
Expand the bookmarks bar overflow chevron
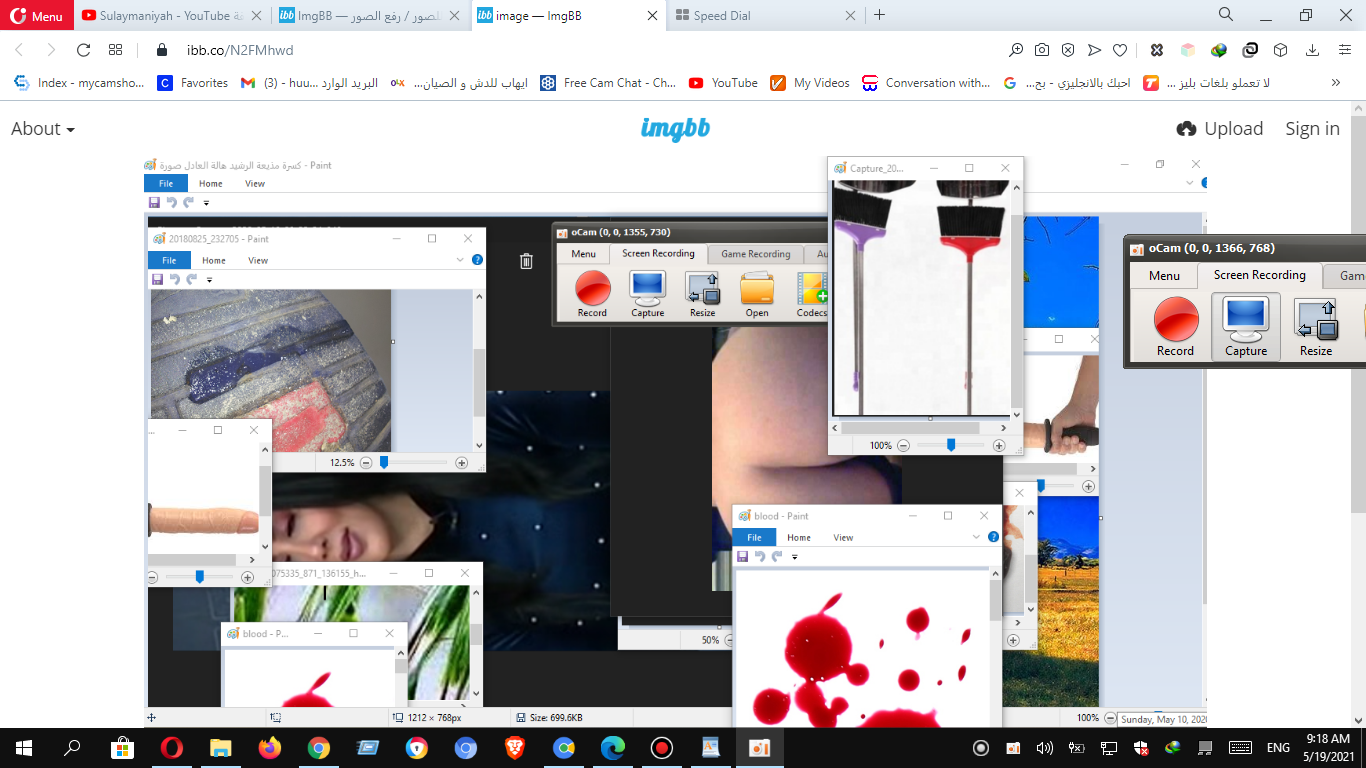(1335, 83)
